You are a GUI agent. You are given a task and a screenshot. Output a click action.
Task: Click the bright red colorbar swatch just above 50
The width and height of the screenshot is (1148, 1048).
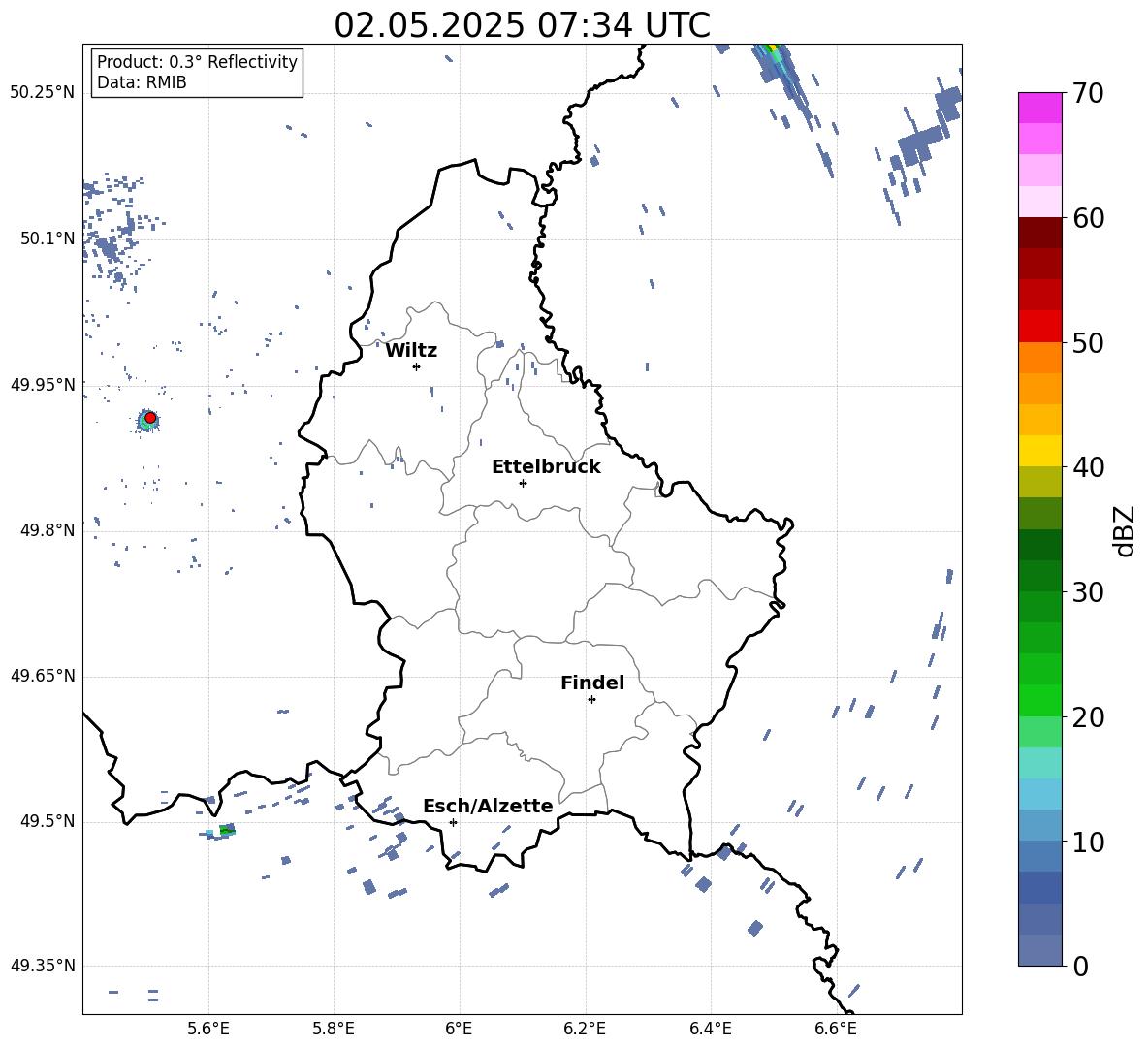click(1039, 327)
